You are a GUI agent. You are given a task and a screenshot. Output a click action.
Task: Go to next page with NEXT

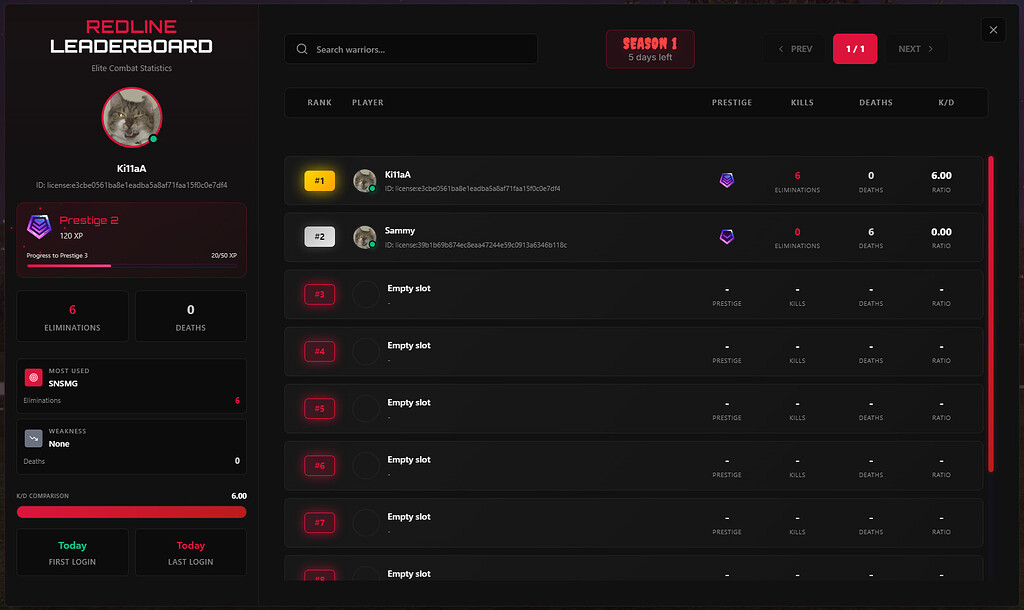click(916, 49)
